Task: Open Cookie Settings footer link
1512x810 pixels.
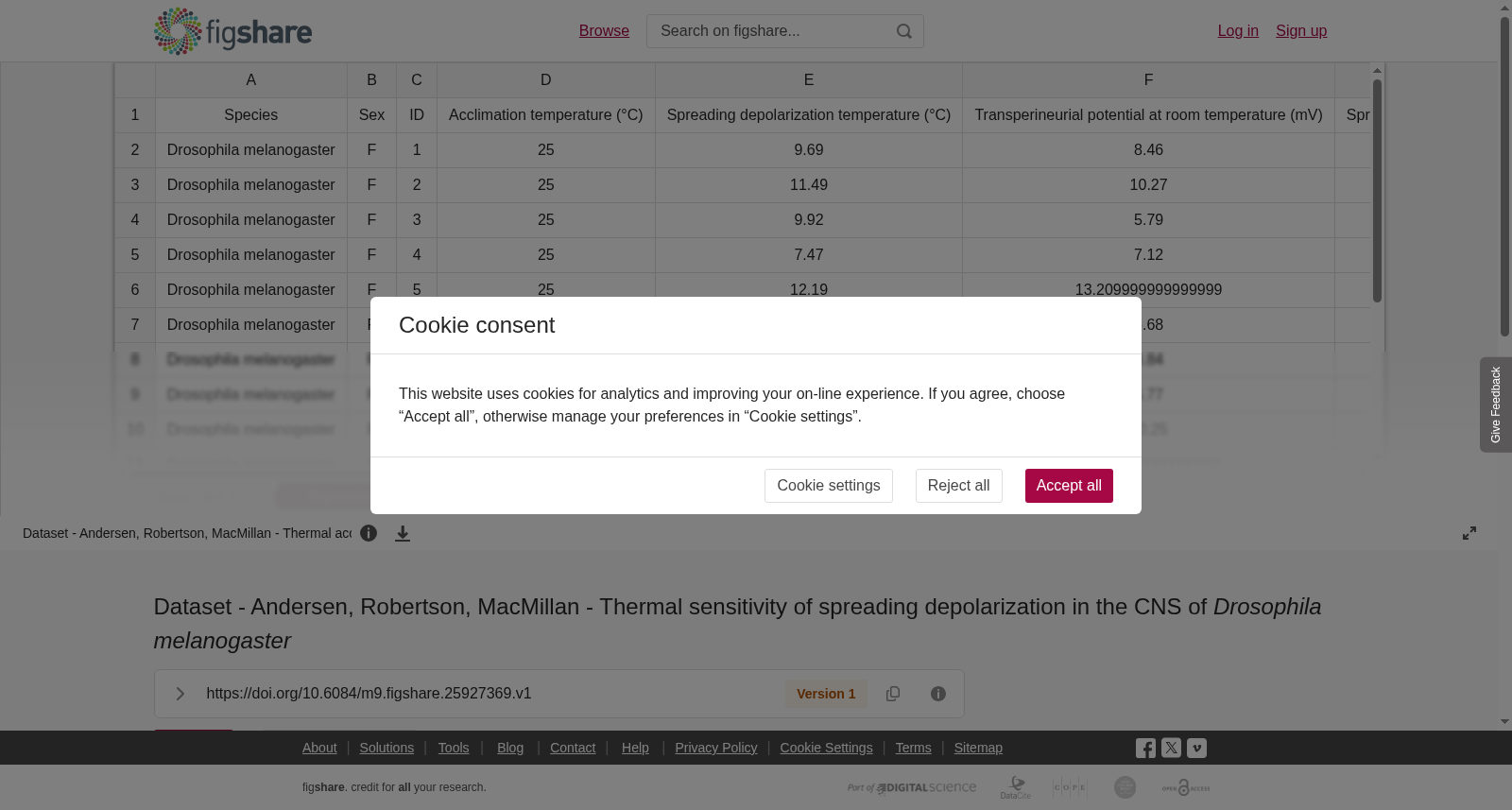Action: [826, 748]
